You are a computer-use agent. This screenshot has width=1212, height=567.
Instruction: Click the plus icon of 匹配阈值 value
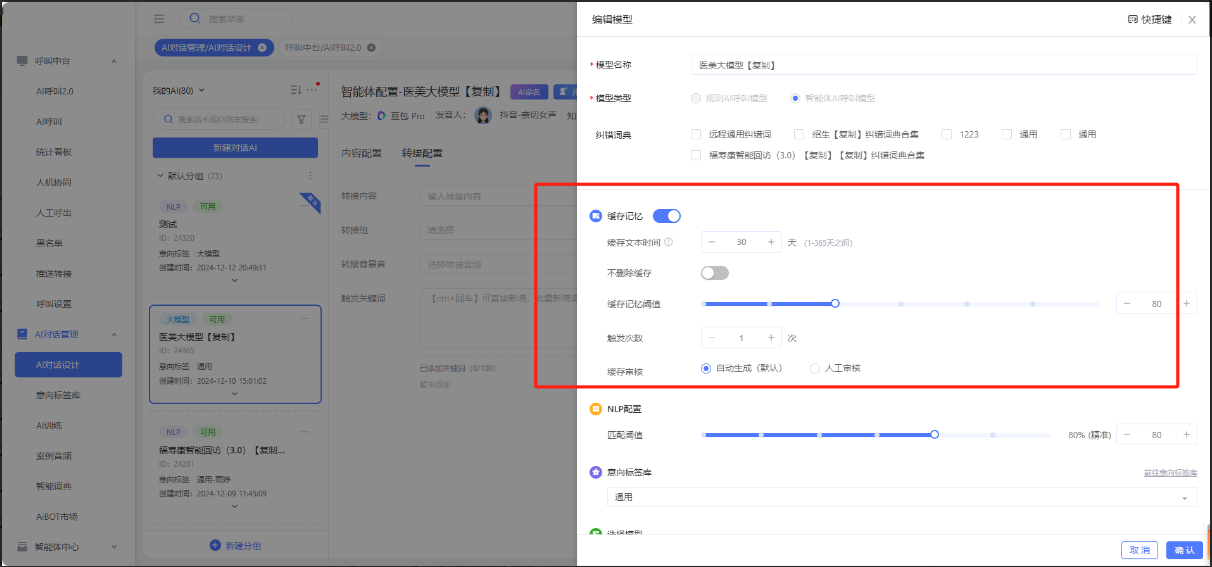[x=1186, y=435]
